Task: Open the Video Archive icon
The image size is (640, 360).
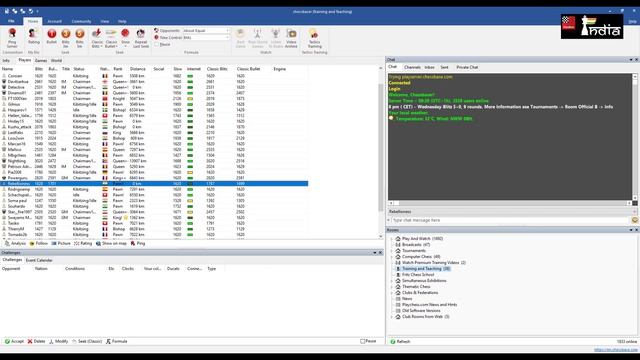Action: tap(291, 38)
